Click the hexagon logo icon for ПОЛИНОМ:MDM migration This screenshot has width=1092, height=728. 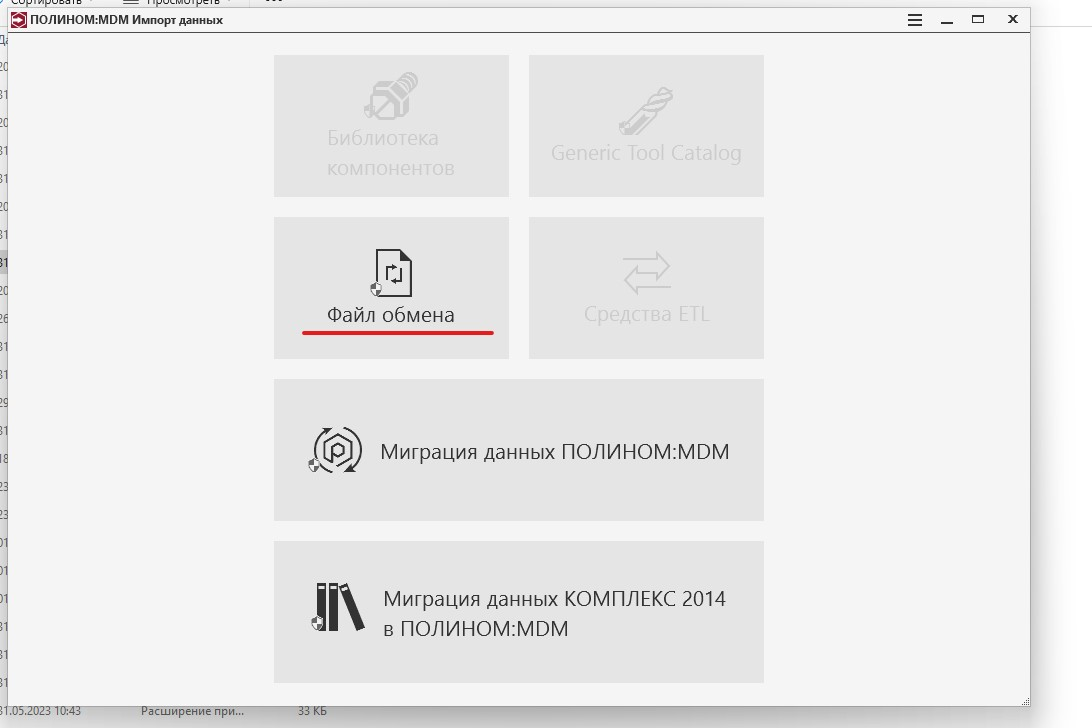click(336, 450)
